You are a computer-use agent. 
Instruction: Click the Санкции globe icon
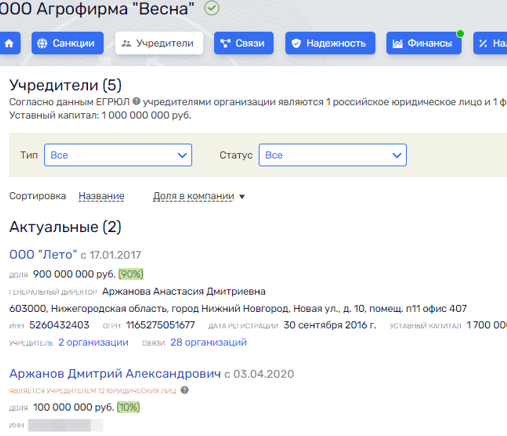(x=42, y=43)
